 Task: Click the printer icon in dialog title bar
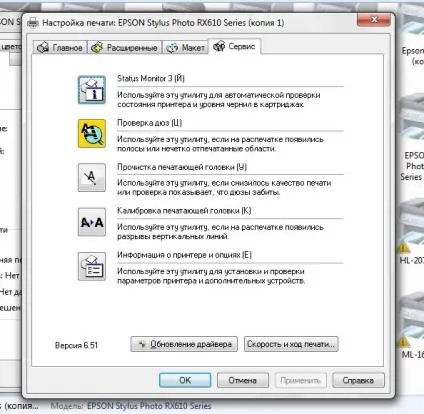click(x=33, y=23)
